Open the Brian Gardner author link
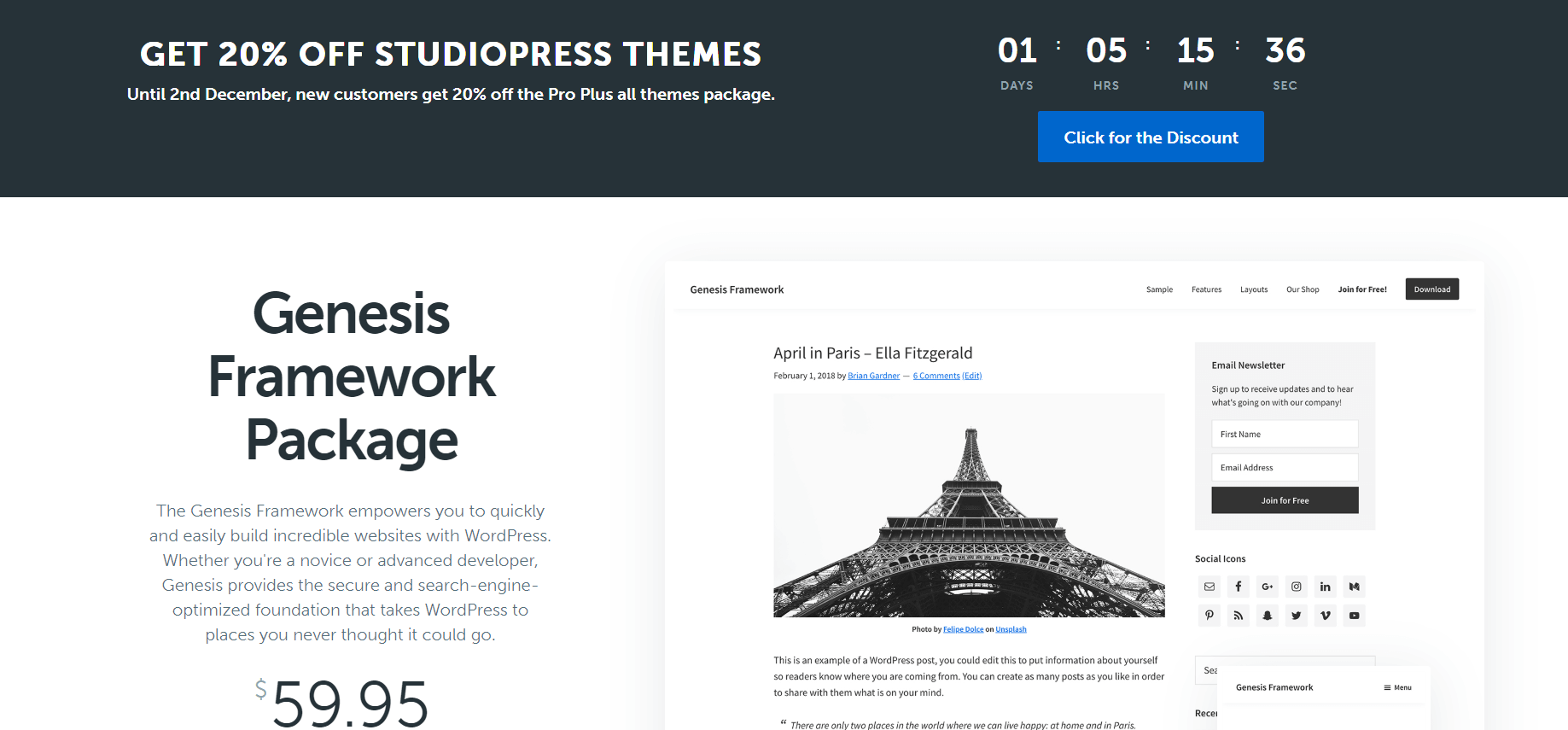Screen dimensions: 1568x730 click(x=873, y=376)
